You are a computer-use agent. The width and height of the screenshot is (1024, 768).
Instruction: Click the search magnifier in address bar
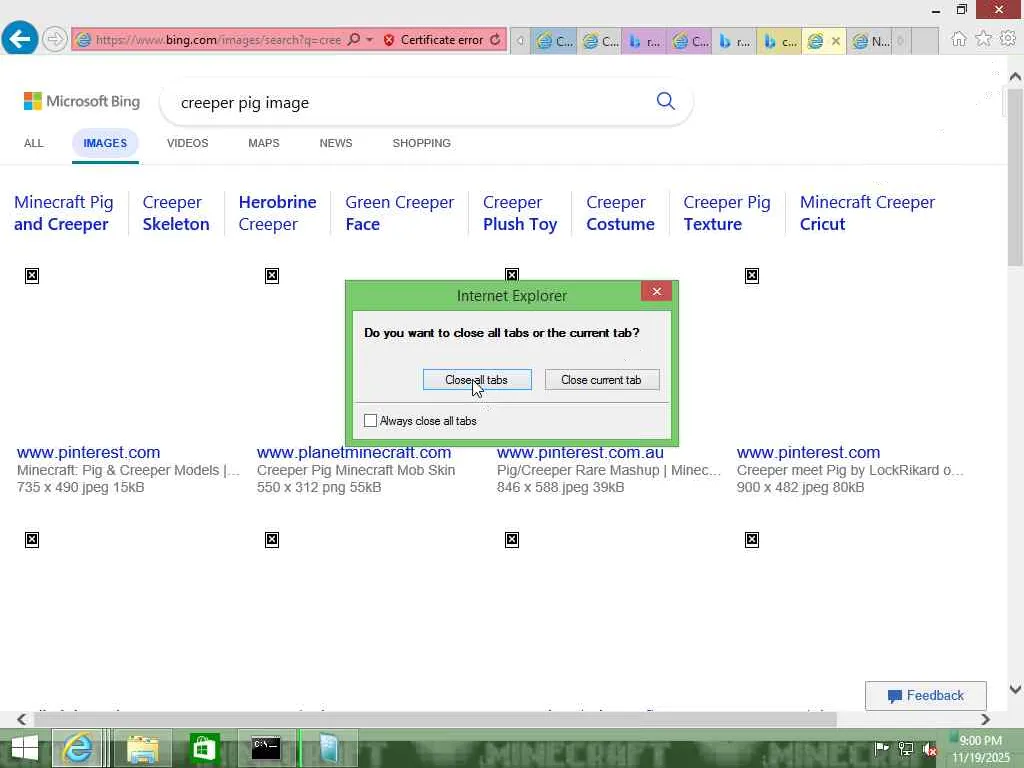click(353, 40)
